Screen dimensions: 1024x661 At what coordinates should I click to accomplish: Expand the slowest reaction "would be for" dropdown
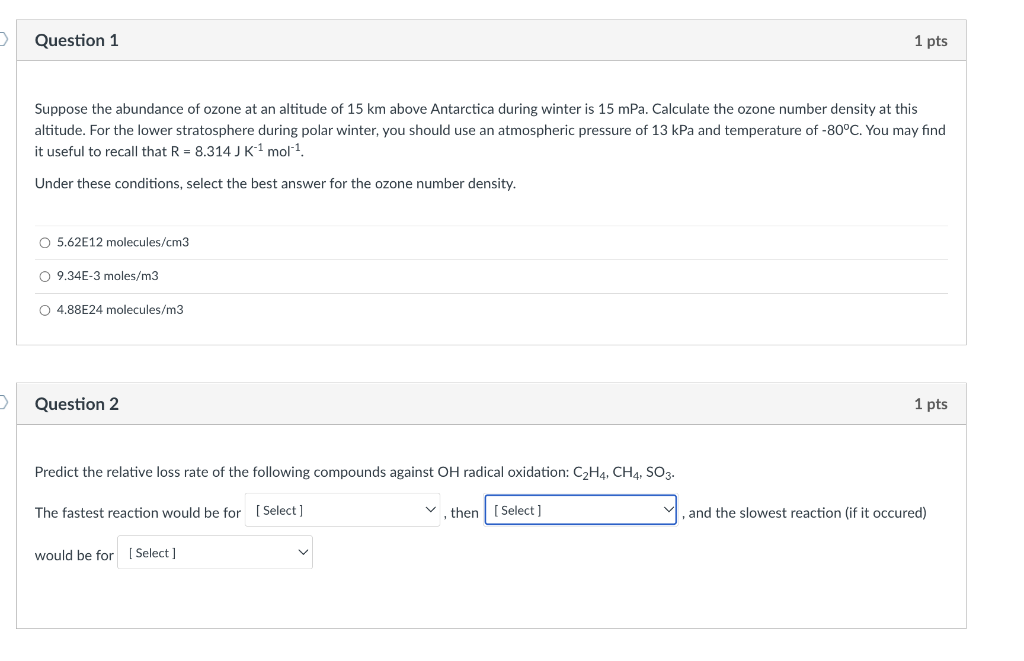215,553
